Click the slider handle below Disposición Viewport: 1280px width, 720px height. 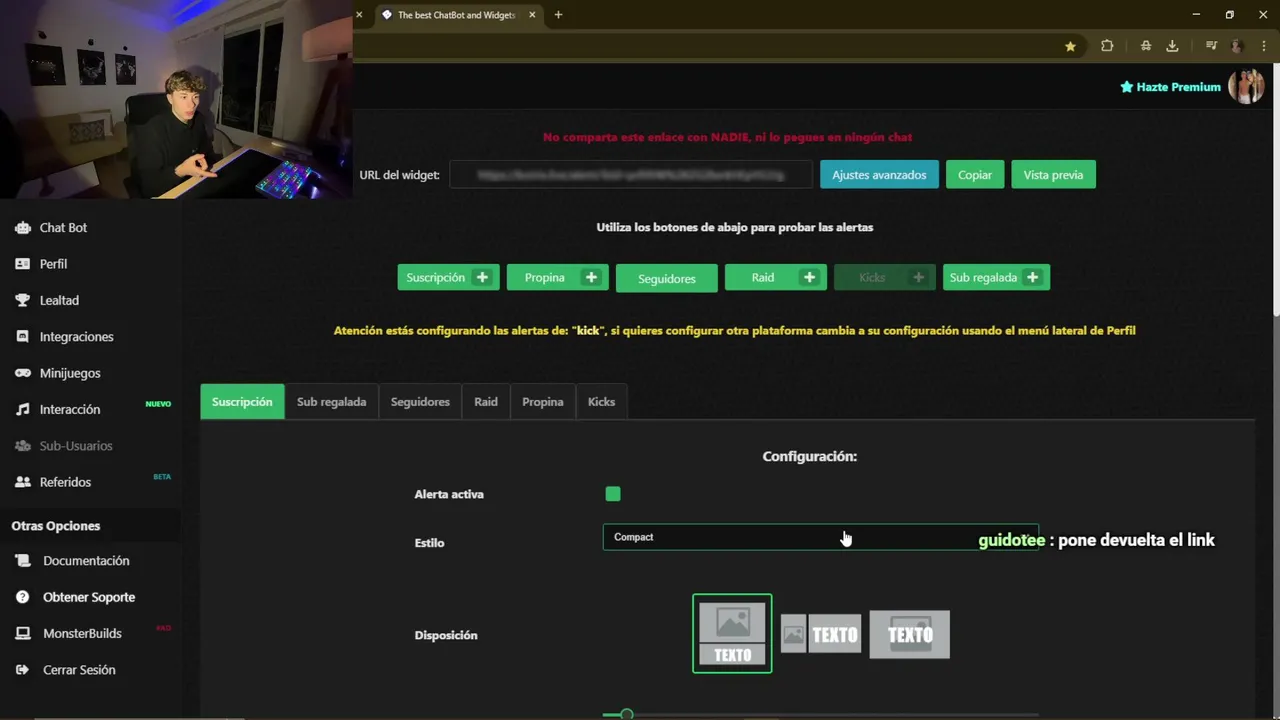pos(626,714)
